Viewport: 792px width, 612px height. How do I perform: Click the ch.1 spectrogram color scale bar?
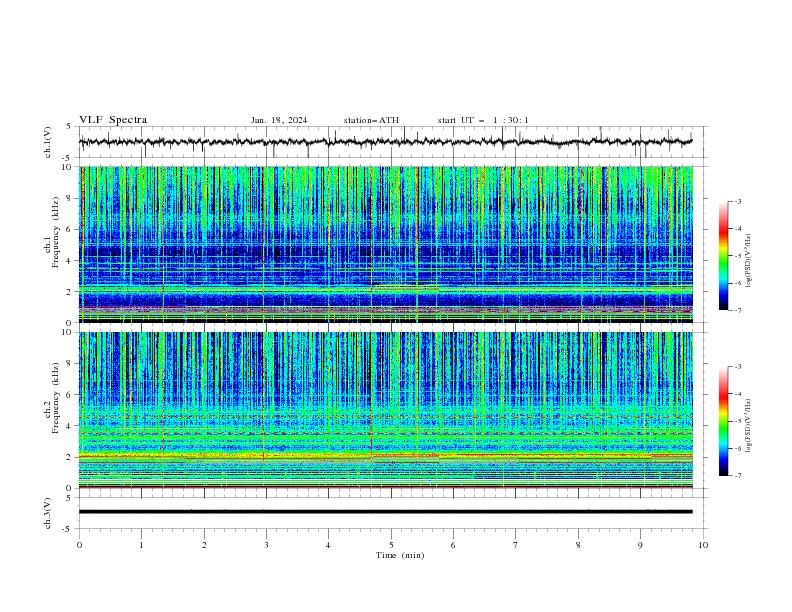coord(723,256)
